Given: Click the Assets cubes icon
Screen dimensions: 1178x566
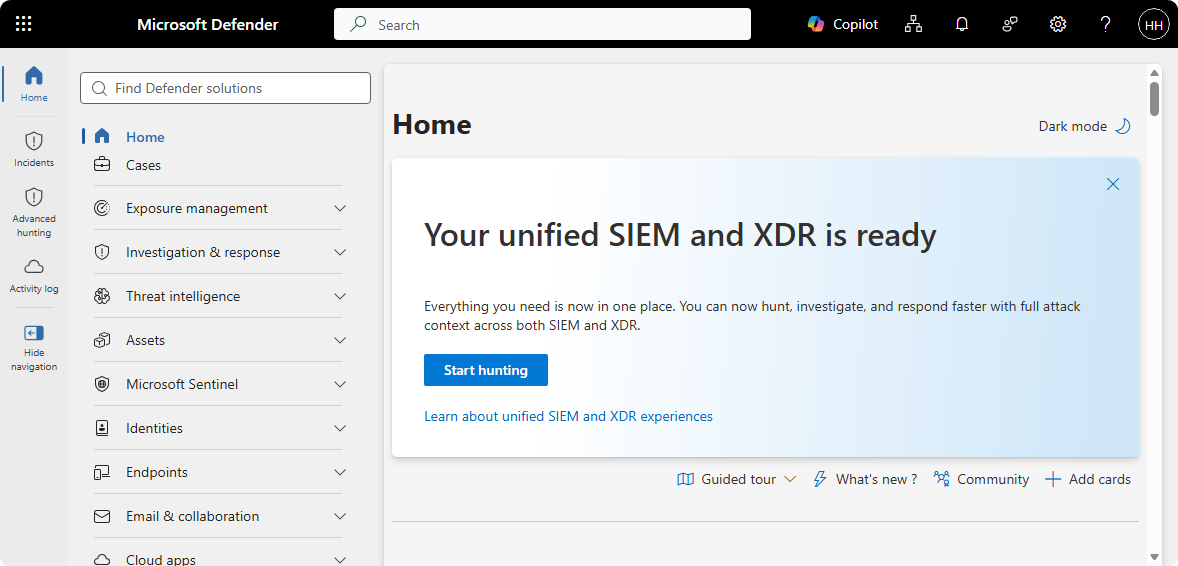Looking at the screenshot, I should (102, 341).
